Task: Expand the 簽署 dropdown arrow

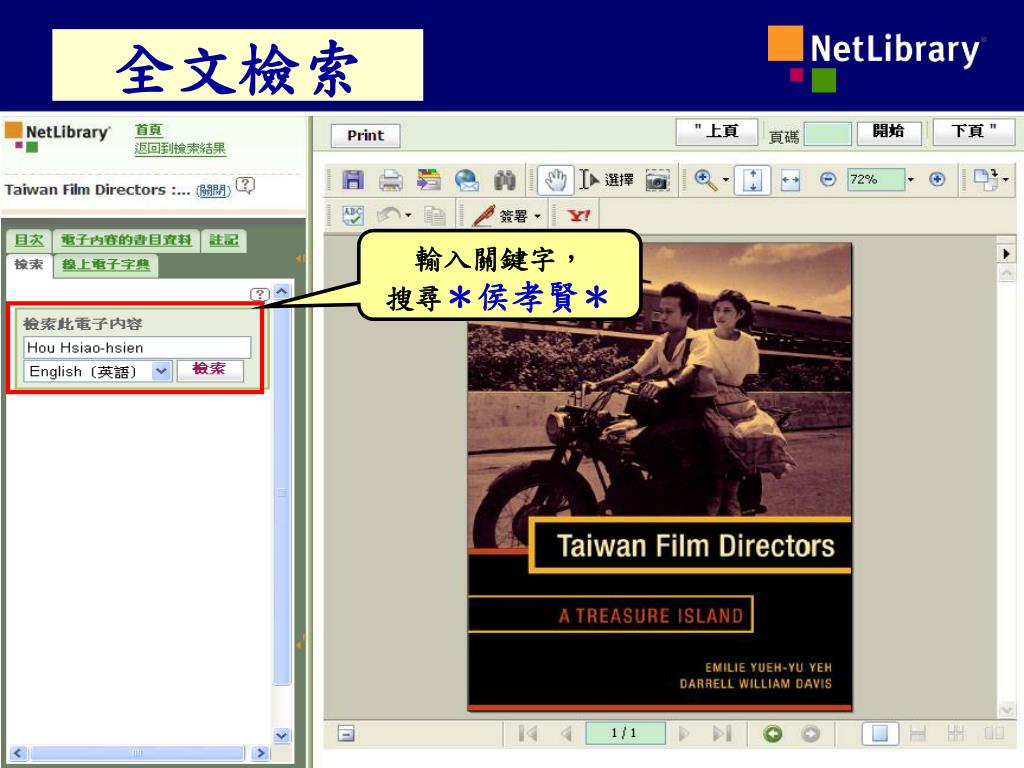Action: pyautogui.click(x=537, y=216)
